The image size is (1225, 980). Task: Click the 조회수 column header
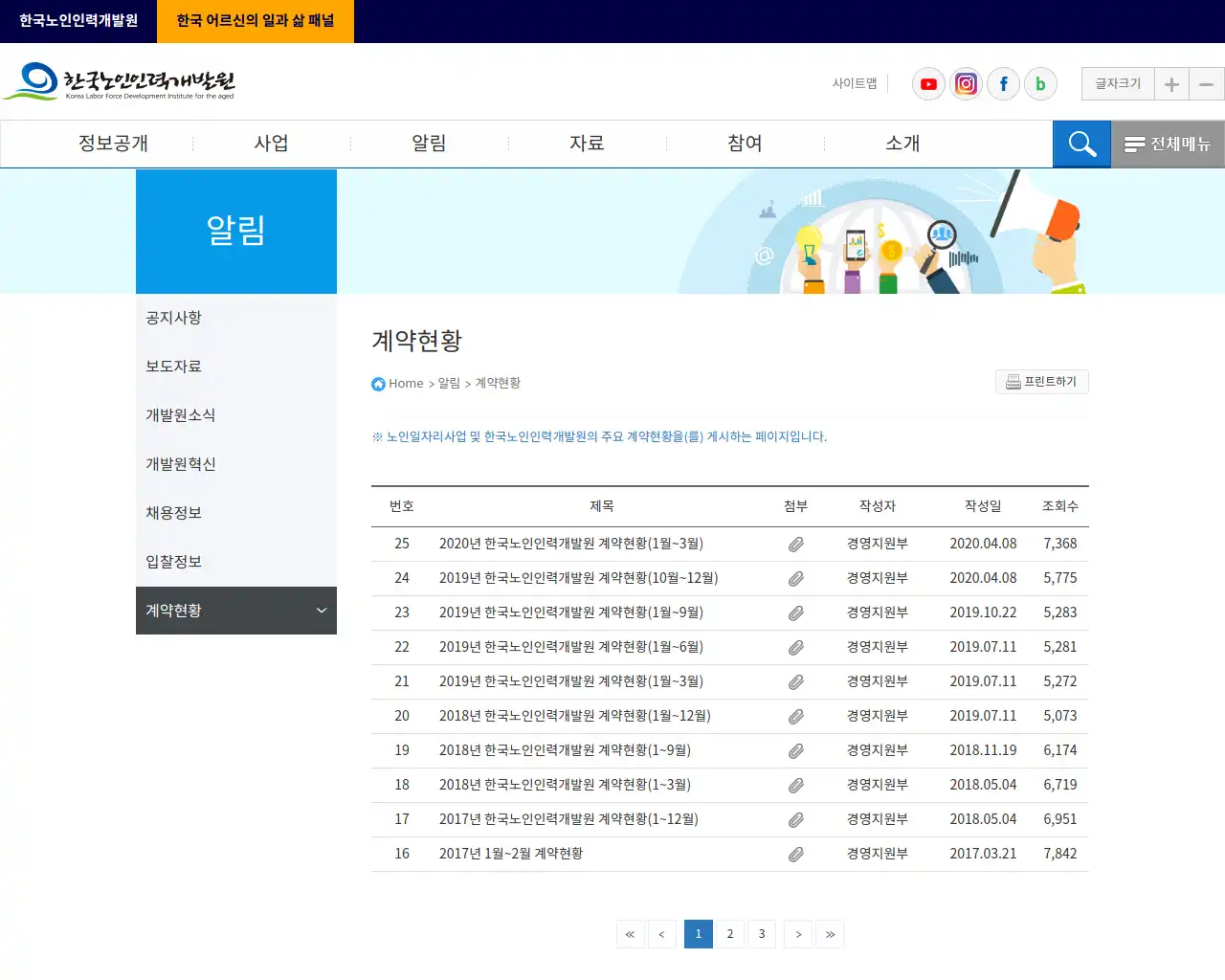1059,506
